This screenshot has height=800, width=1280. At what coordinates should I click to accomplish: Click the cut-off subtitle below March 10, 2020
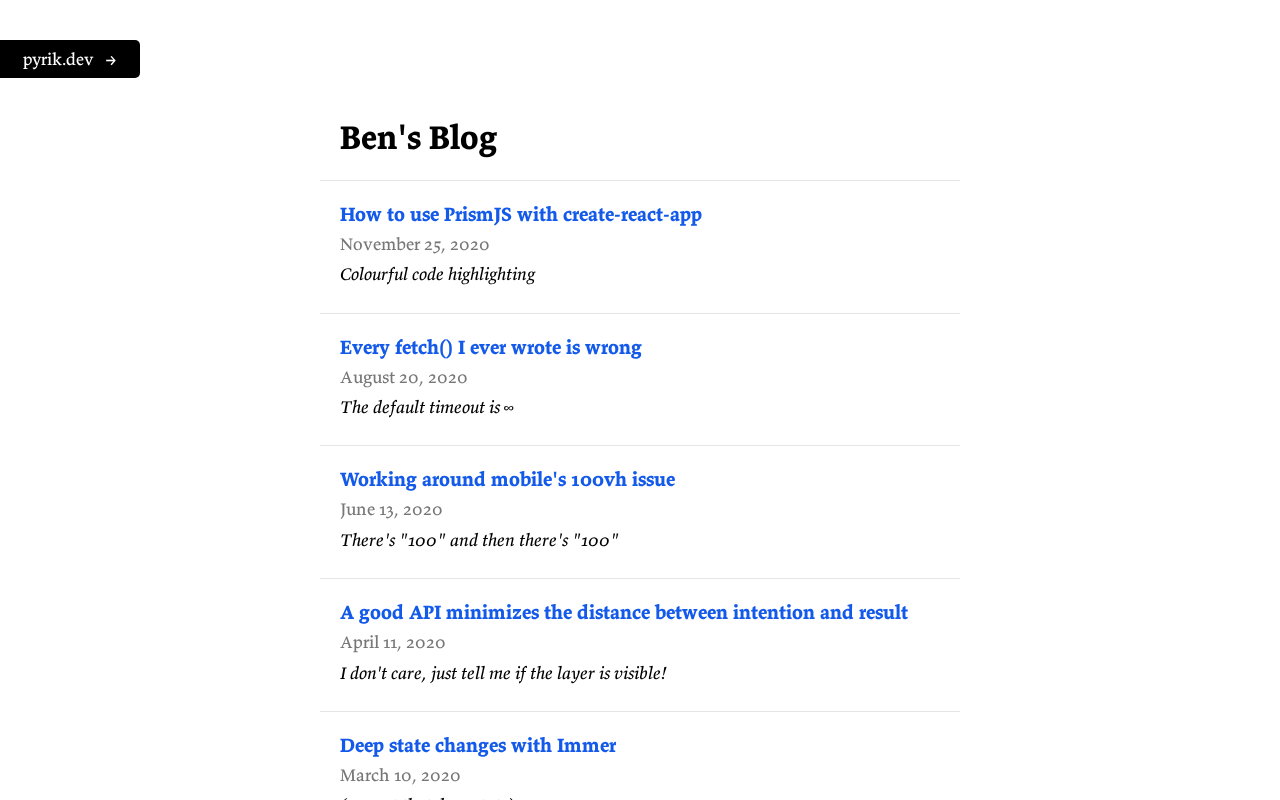click(428, 797)
